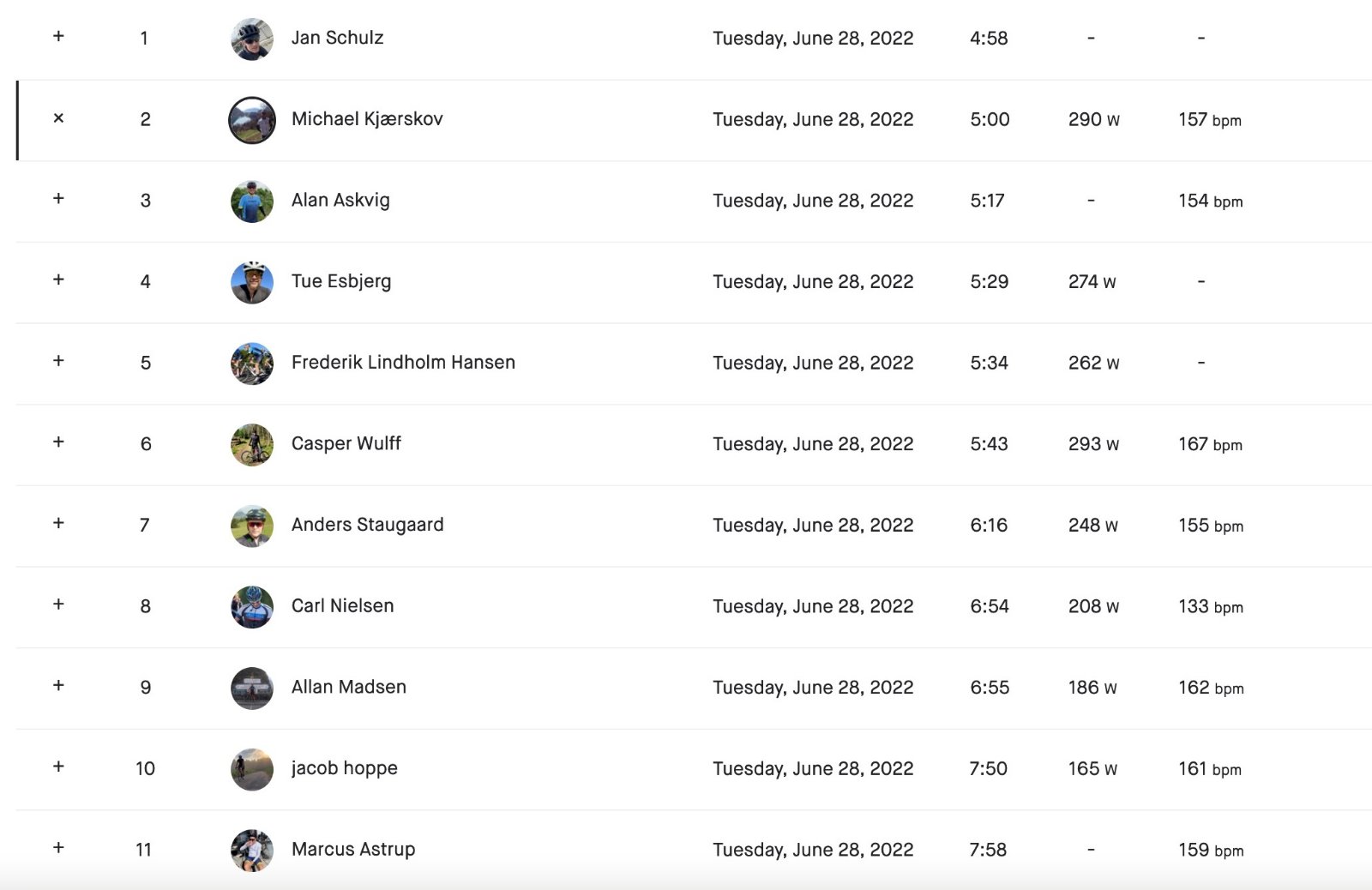Screen dimensions: 1372x890
Task: Click jacob hoppe's avatar thumbnail
Action: [252, 769]
